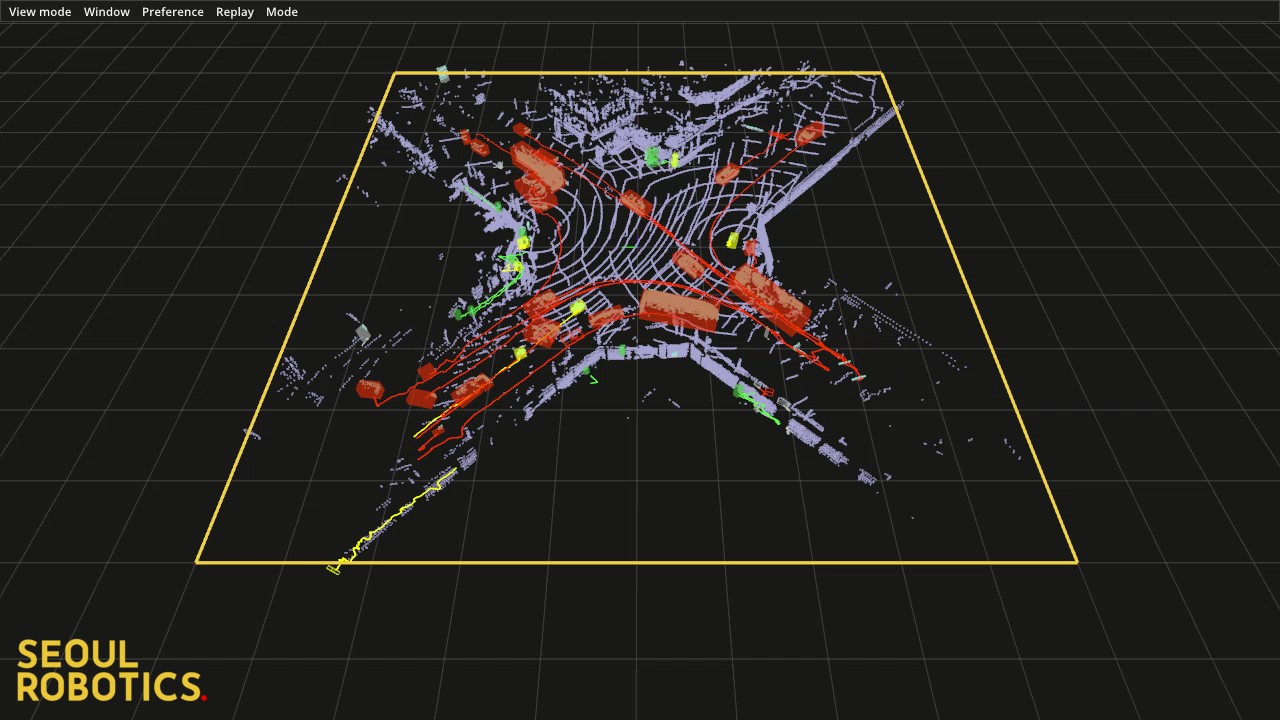Open the View mode menu
The height and width of the screenshot is (720, 1280).
coord(40,12)
